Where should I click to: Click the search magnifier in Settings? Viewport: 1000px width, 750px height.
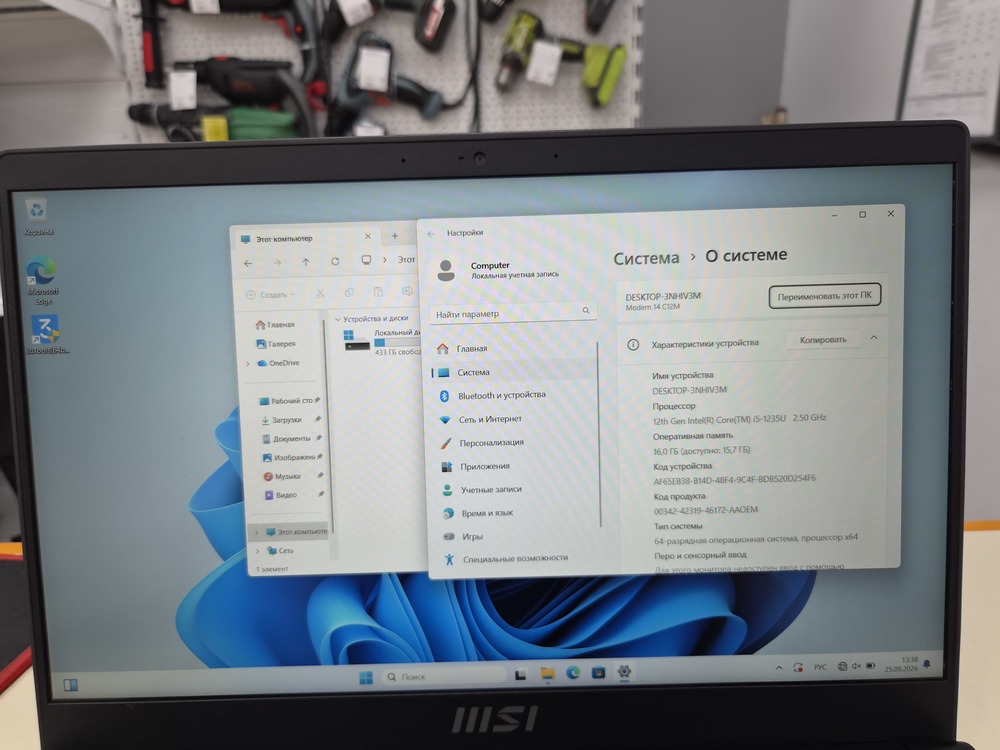point(585,311)
